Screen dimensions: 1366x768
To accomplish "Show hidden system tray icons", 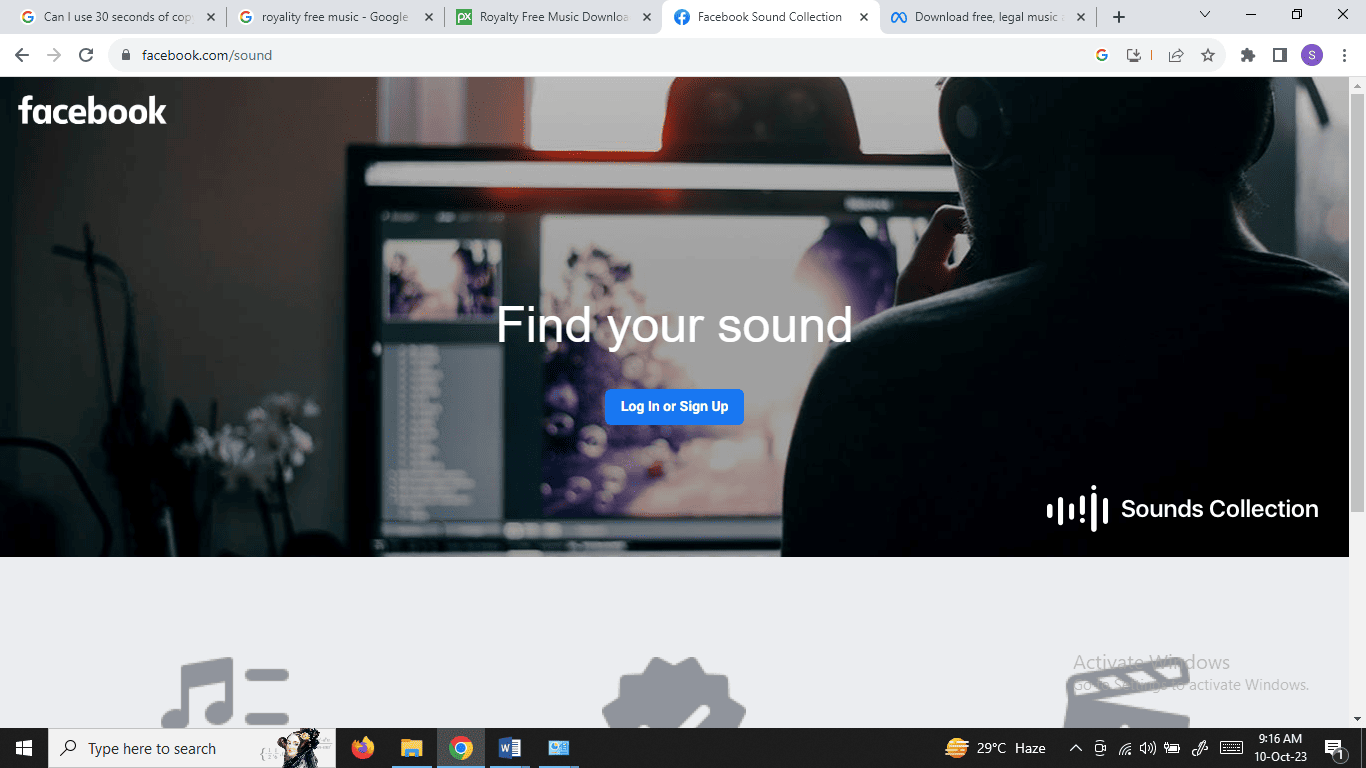I will pyautogui.click(x=1076, y=748).
